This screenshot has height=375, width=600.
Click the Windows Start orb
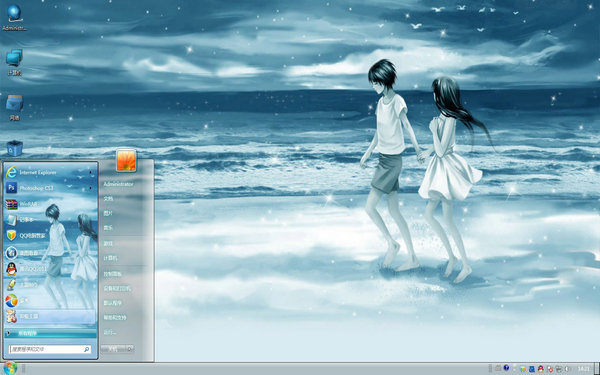(10, 368)
